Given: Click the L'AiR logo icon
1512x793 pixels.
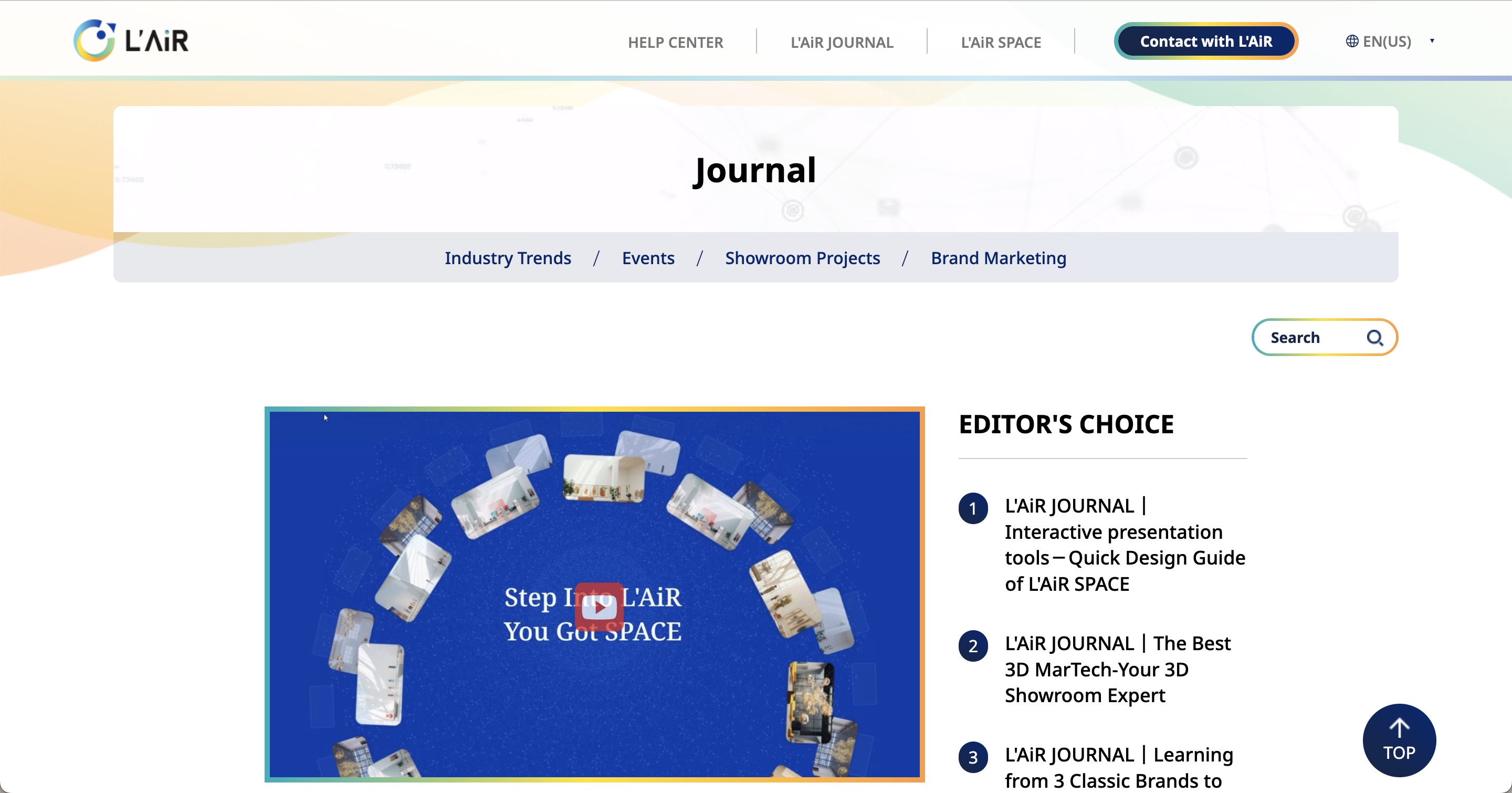Looking at the screenshot, I should [94, 40].
